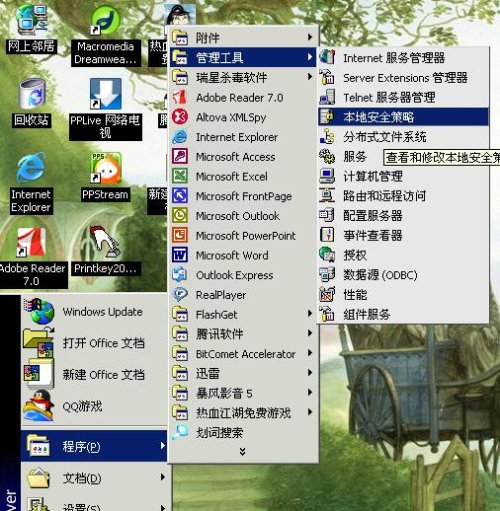Choose 分布式文件系统 from the menu
The width and height of the screenshot is (500, 511).
(403, 137)
